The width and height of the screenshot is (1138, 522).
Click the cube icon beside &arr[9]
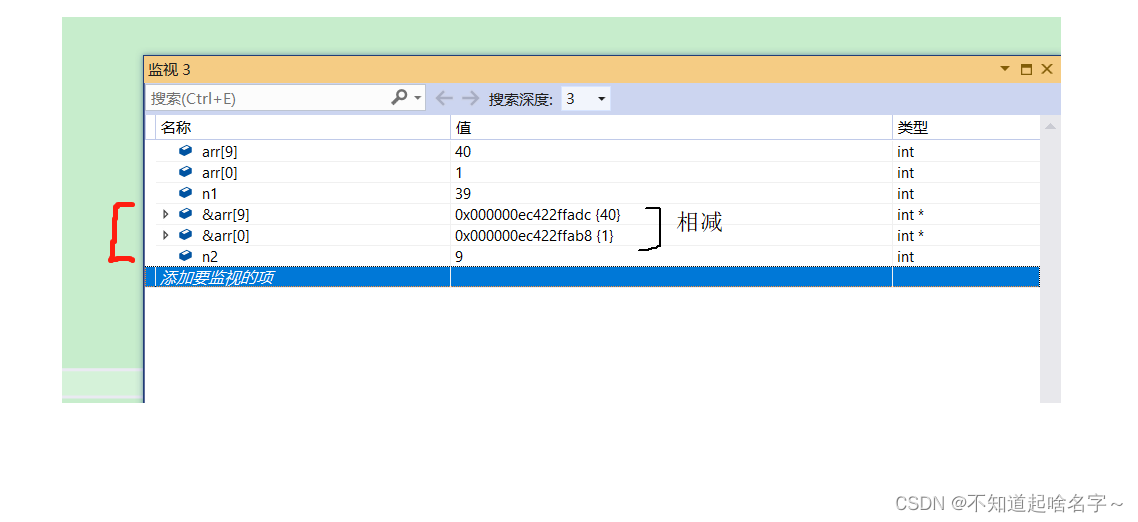point(186,214)
